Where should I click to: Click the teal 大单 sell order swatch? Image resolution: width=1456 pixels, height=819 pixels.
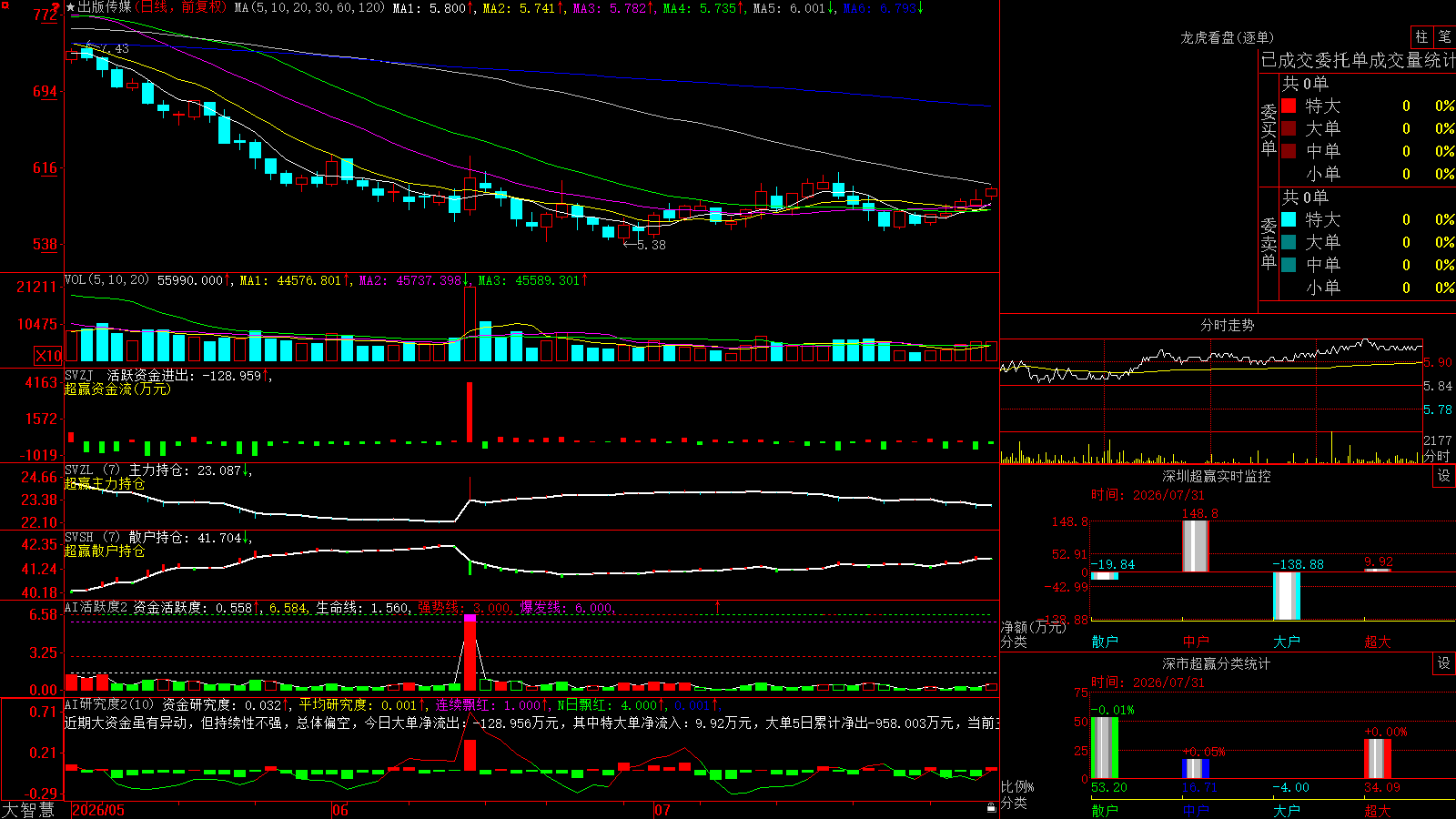click(x=1289, y=242)
